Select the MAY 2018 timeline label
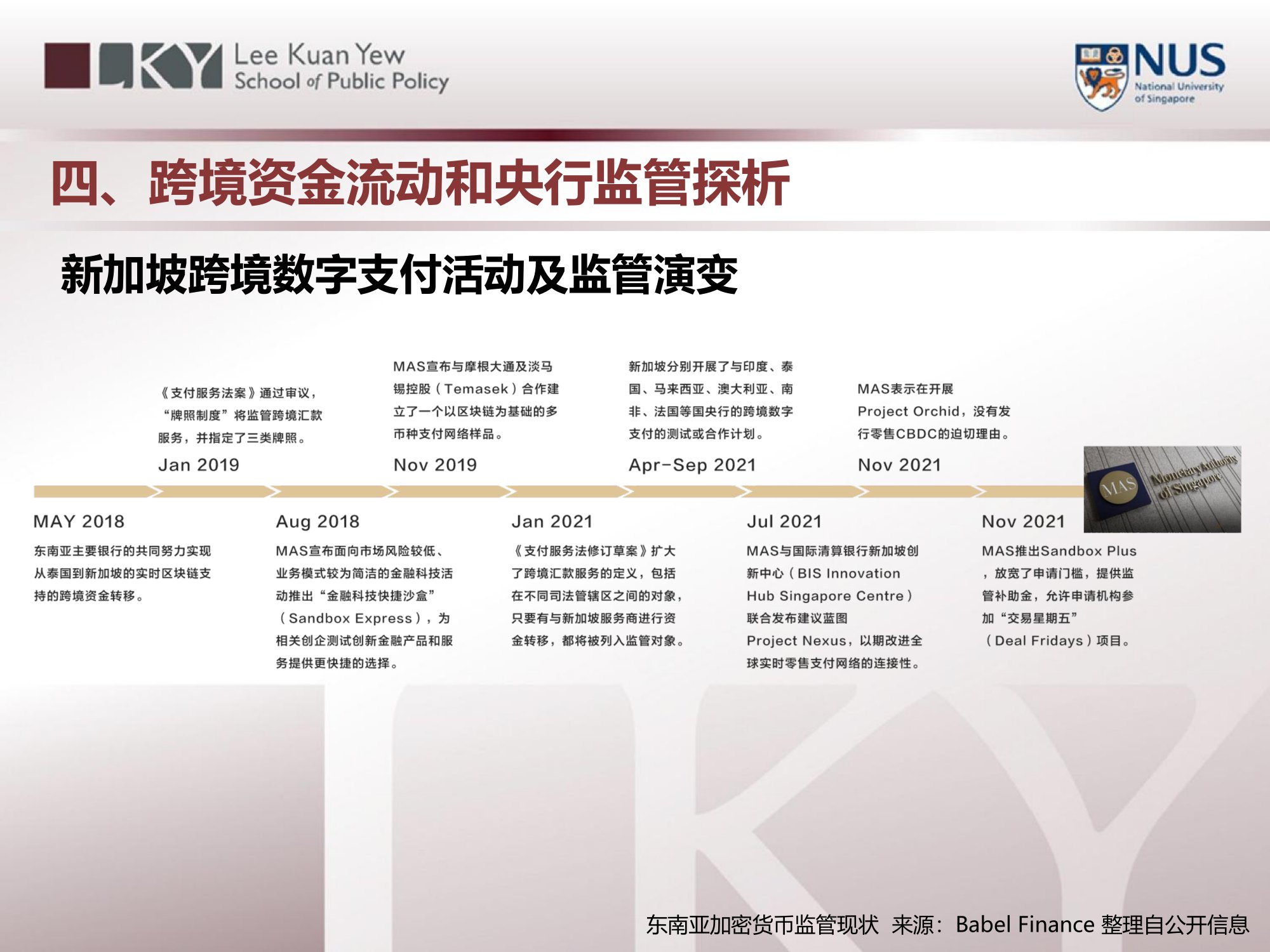Image resolution: width=1270 pixels, height=952 pixels. point(79,522)
